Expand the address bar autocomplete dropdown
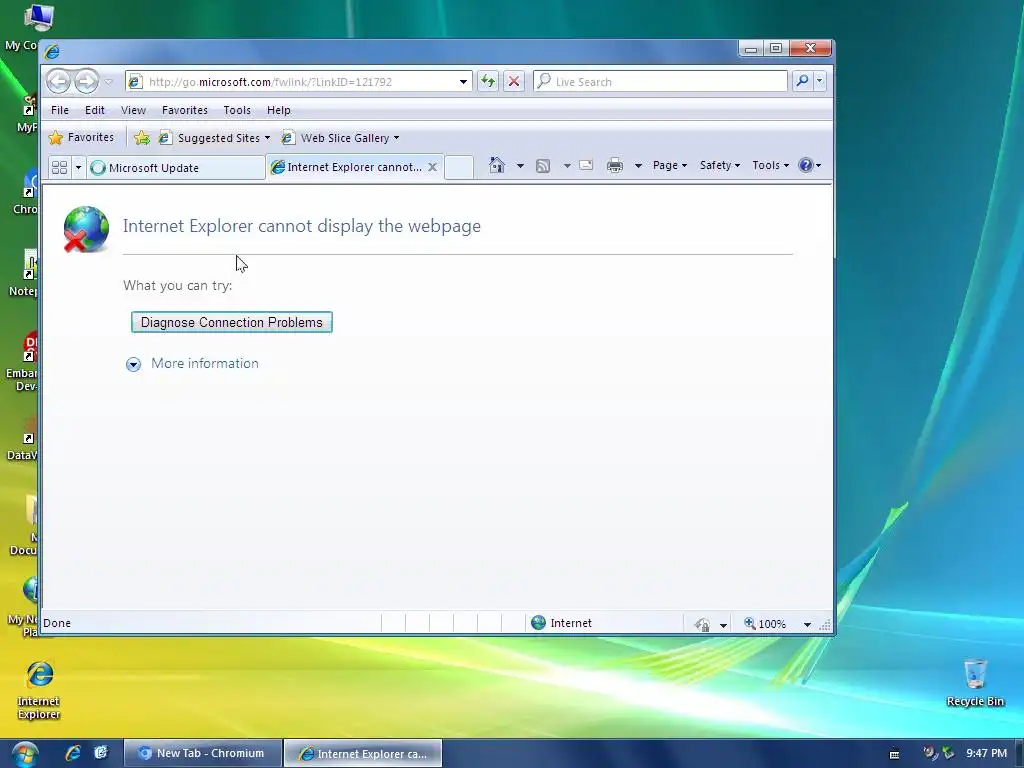This screenshot has width=1024, height=768. pos(463,82)
